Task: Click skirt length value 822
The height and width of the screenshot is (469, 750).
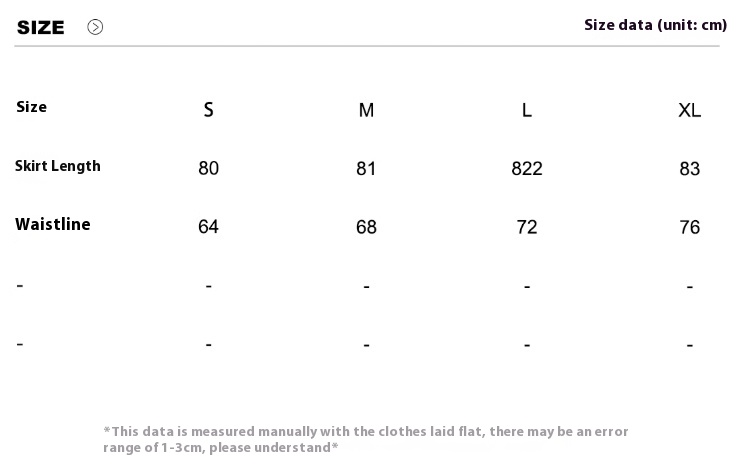Action: coord(527,169)
